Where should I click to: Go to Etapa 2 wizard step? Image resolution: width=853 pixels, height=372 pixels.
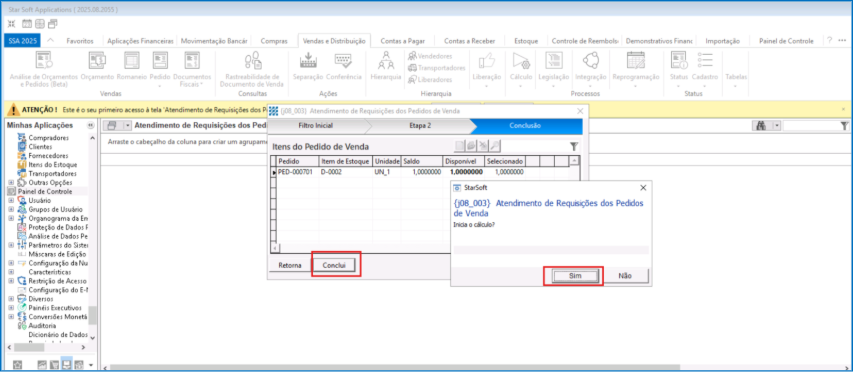(x=420, y=126)
